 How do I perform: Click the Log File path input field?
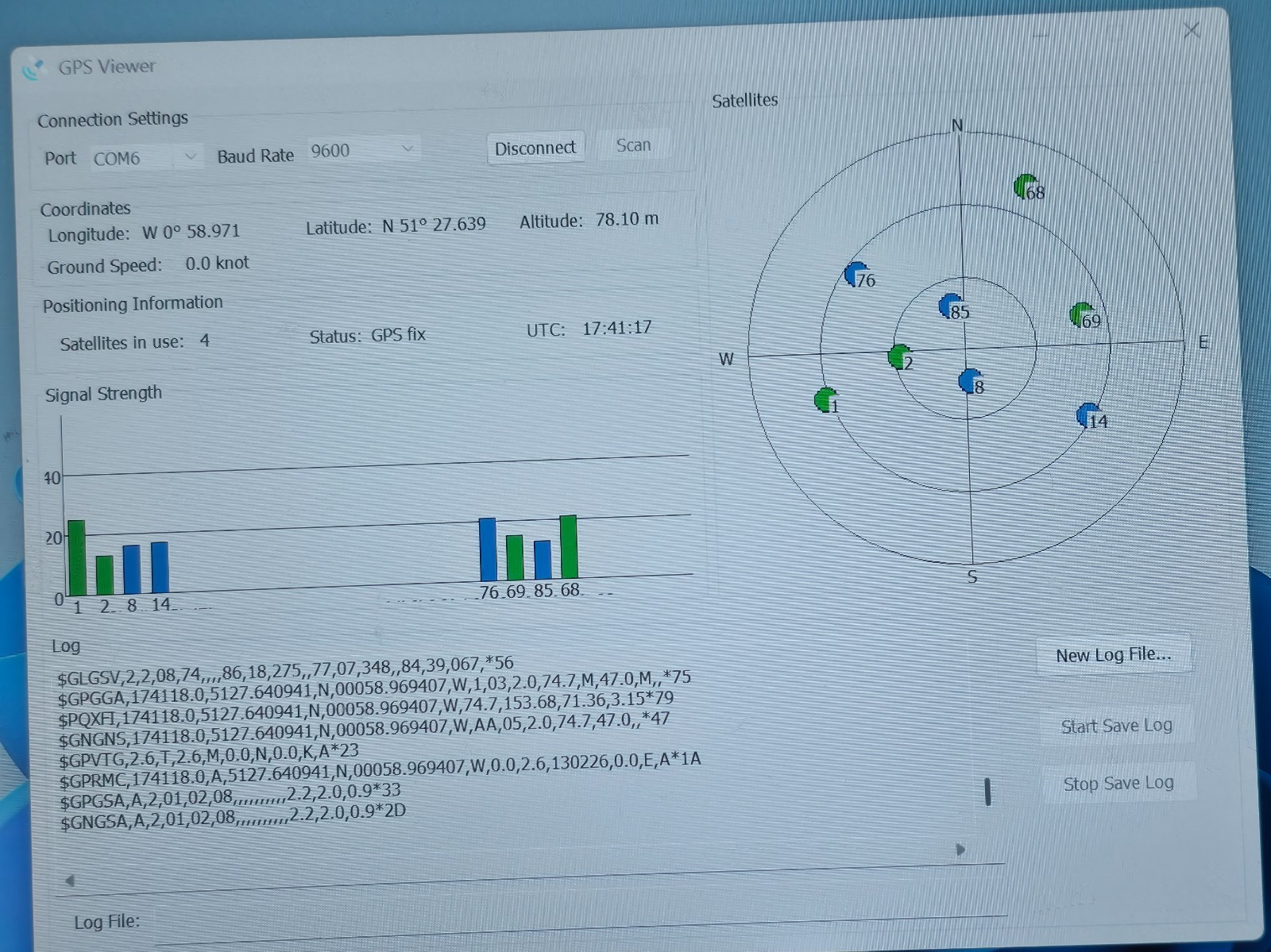pos(579,931)
